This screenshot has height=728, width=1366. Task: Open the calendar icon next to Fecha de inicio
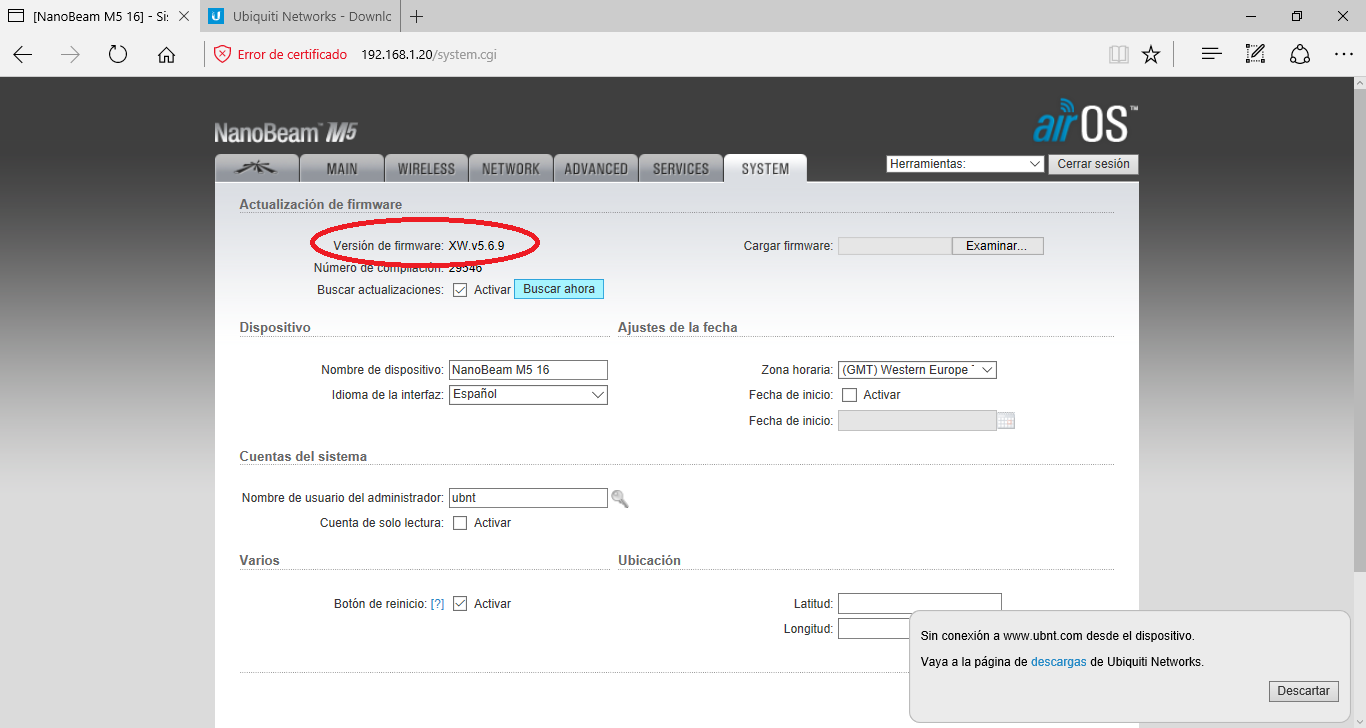pyautogui.click(x=1006, y=421)
